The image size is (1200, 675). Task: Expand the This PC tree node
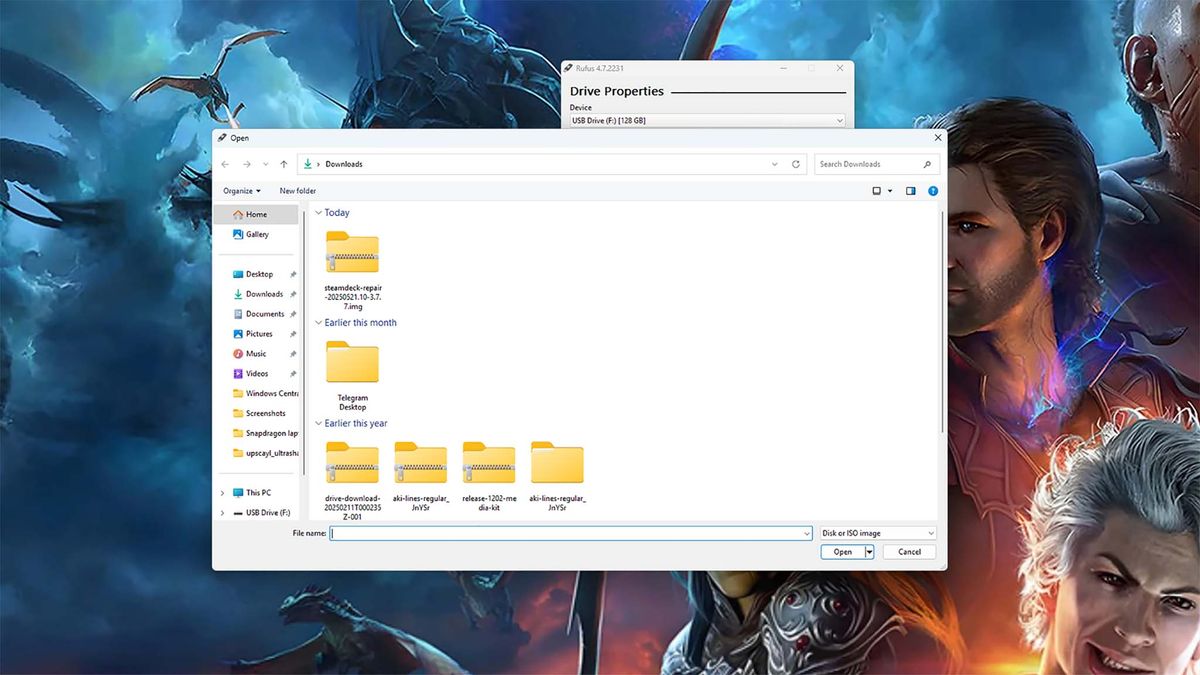(x=221, y=493)
